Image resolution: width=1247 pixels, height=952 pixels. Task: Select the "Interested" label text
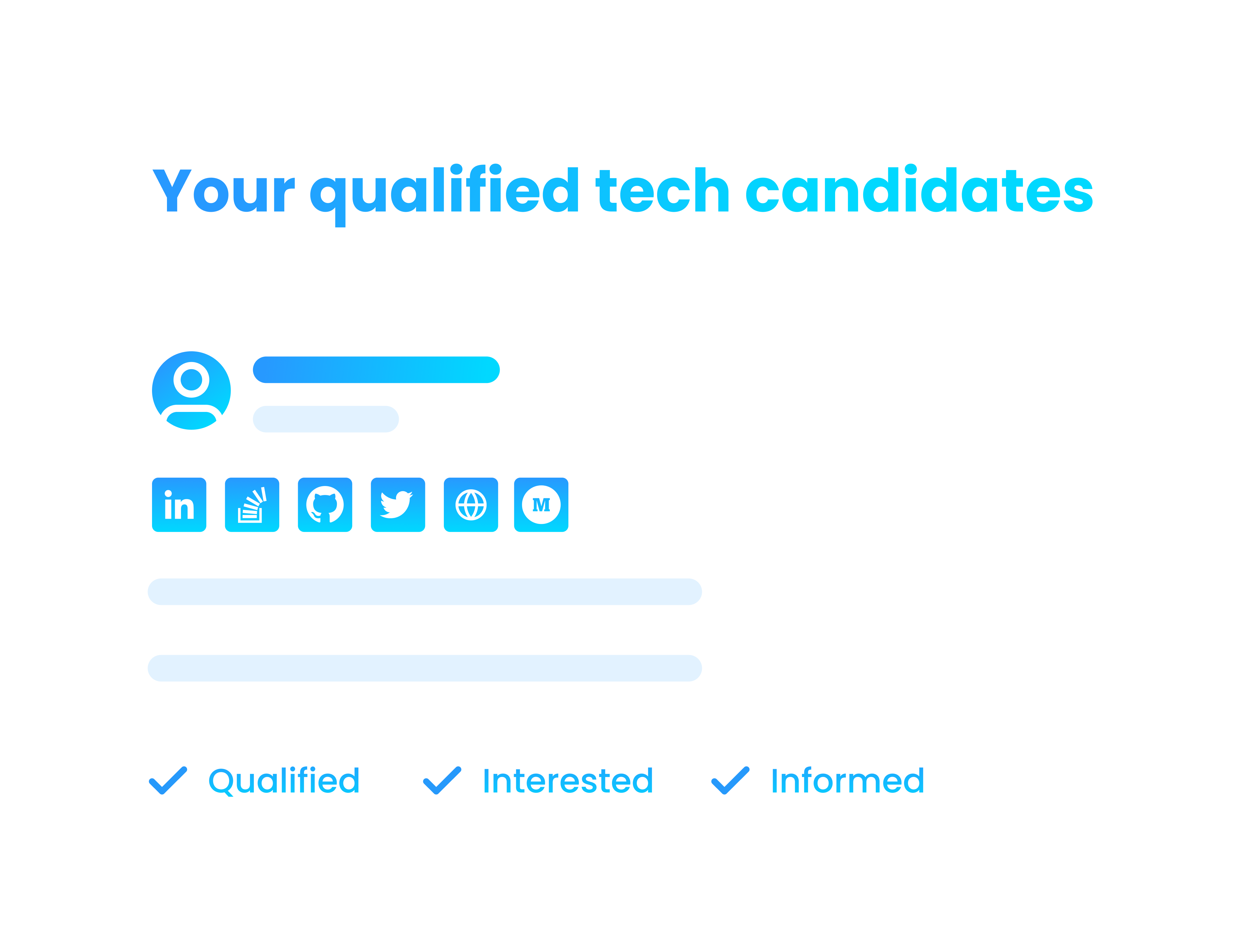coord(568,781)
